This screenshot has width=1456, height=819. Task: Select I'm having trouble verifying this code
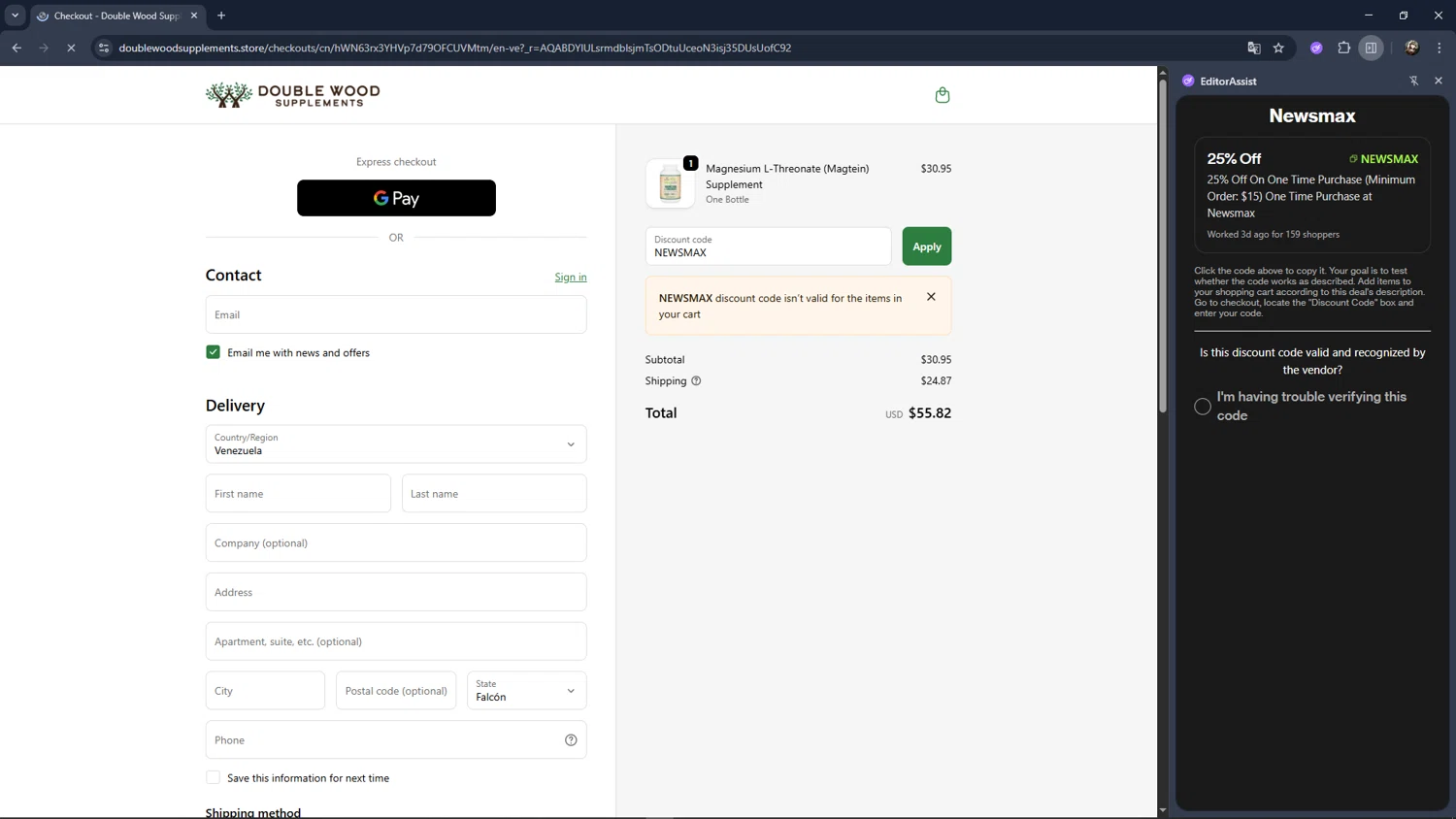[1203, 407]
